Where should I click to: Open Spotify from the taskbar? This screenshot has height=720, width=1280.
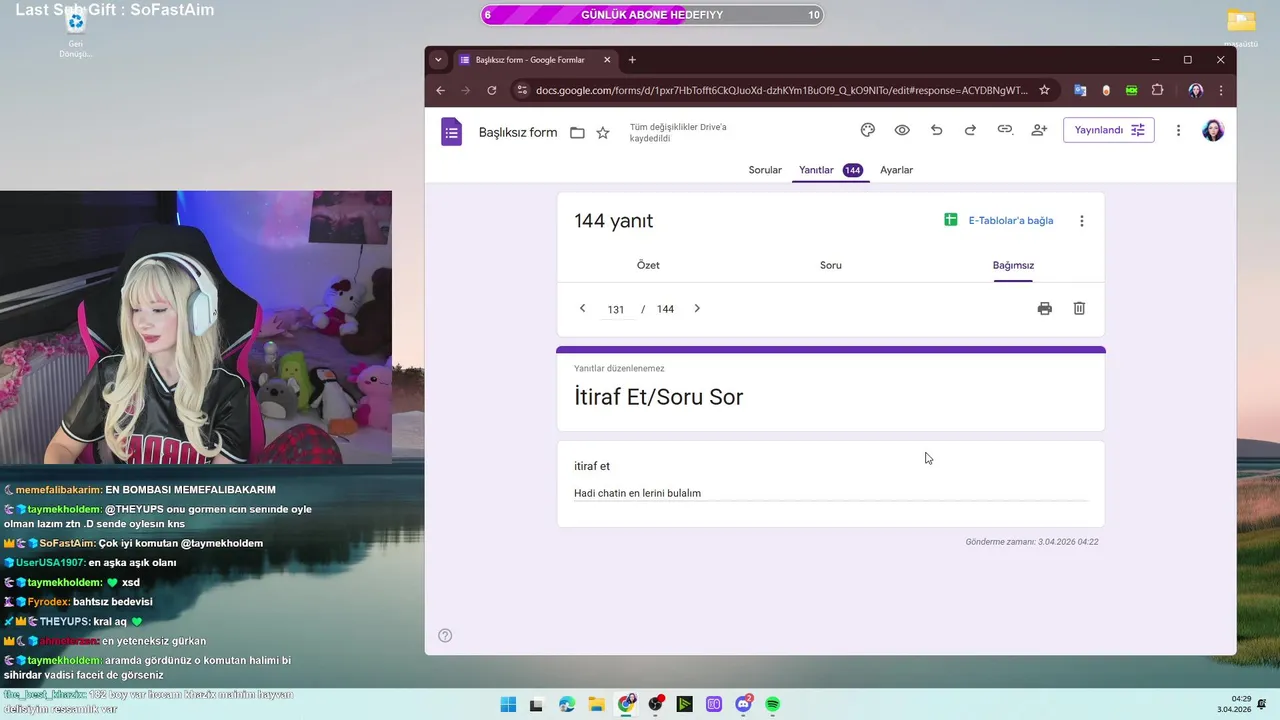[x=773, y=704]
